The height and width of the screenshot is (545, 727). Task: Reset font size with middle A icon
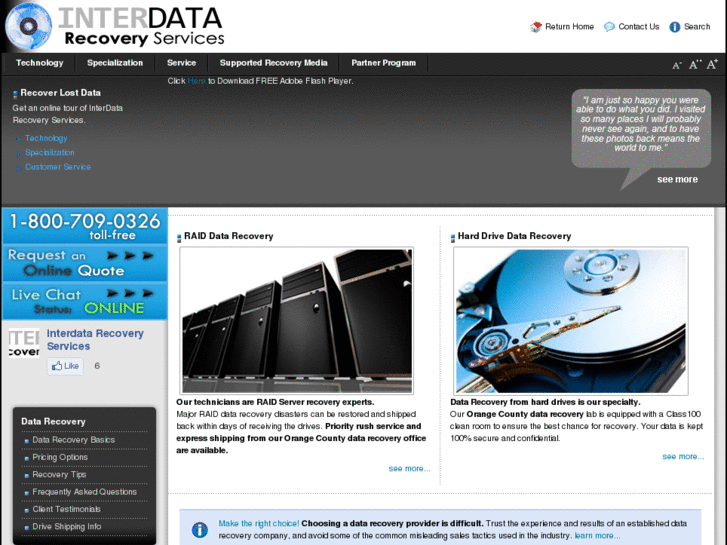click(x=694, y=64)
